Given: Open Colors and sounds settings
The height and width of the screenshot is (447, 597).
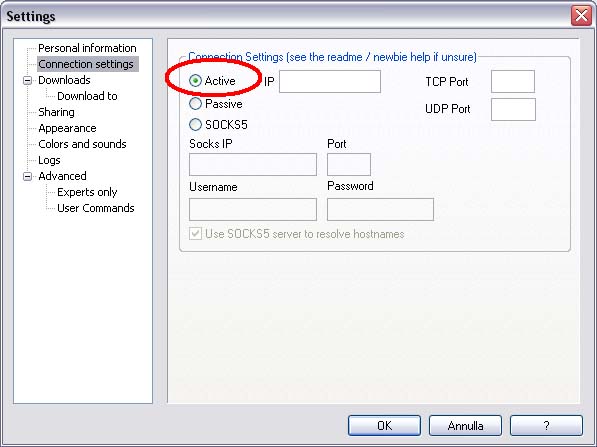Looking at the screenshot, I should (x=82, y=144).
